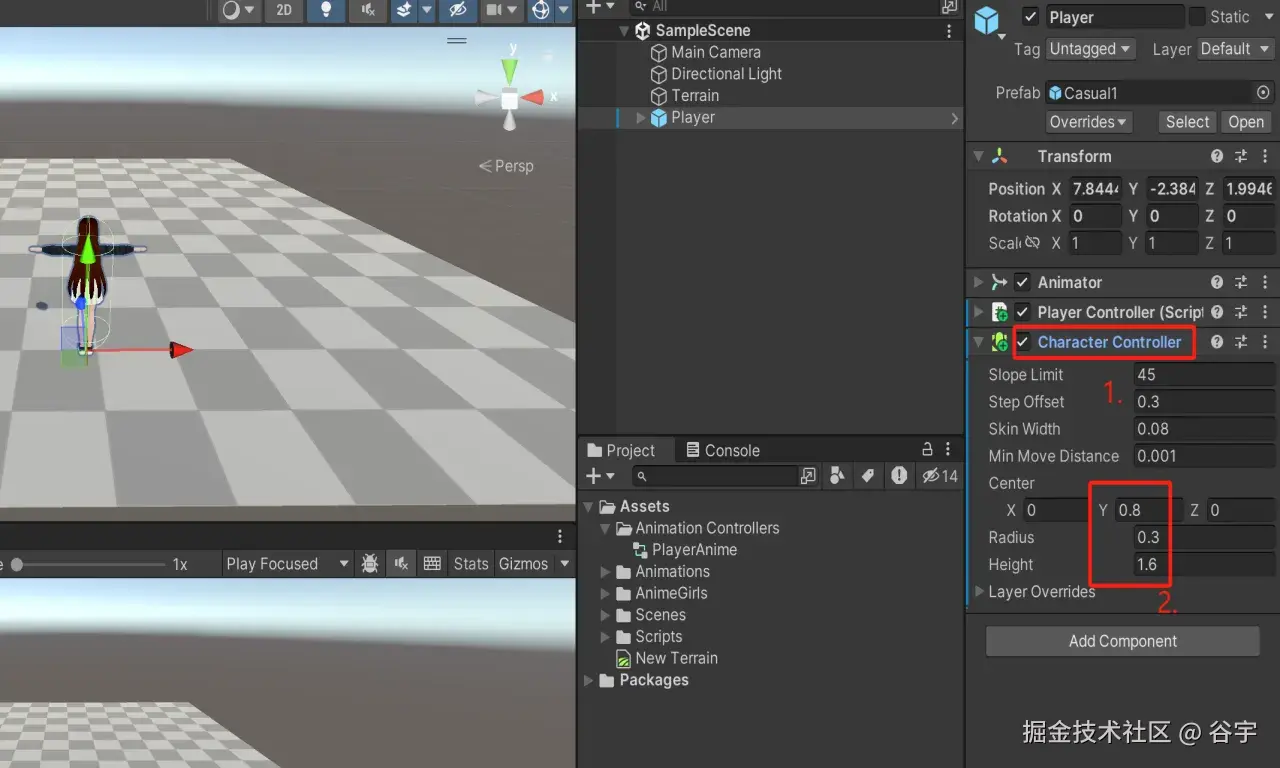Click the Add Component button

click(1122, 642)
